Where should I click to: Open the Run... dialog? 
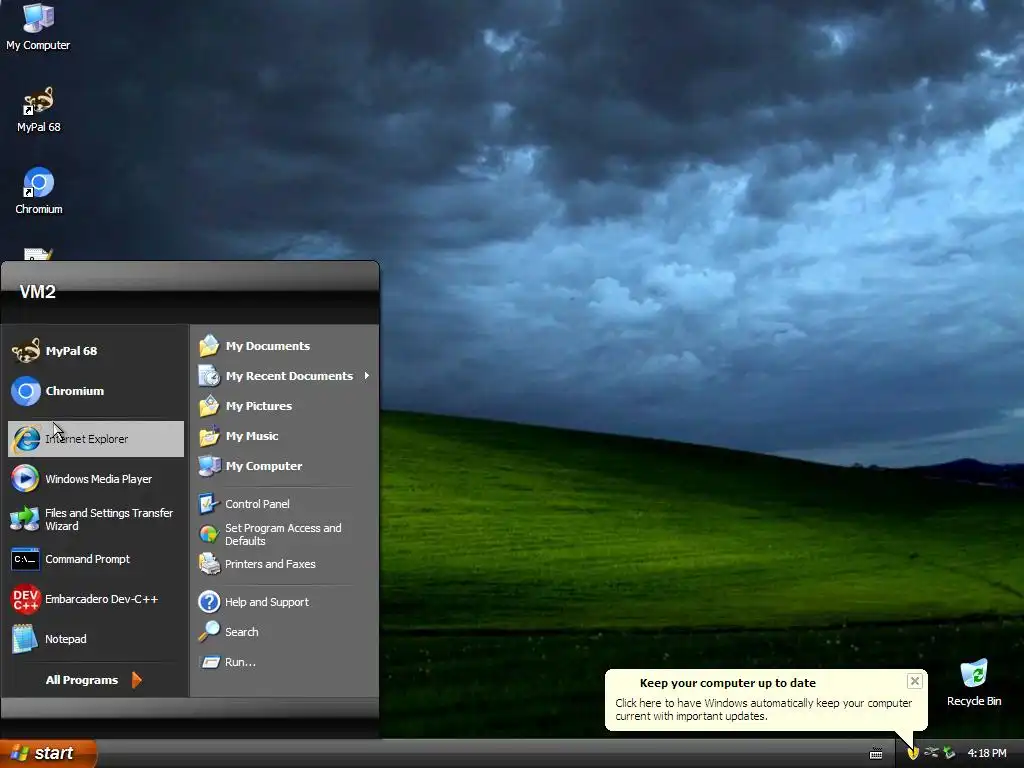tap(284, 662)
